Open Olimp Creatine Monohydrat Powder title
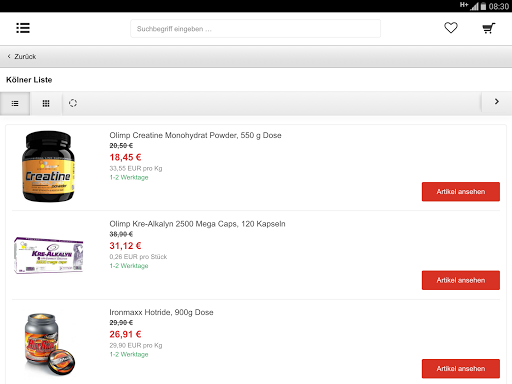This screenshot has width=512, height=384. [x=195, y=135]
